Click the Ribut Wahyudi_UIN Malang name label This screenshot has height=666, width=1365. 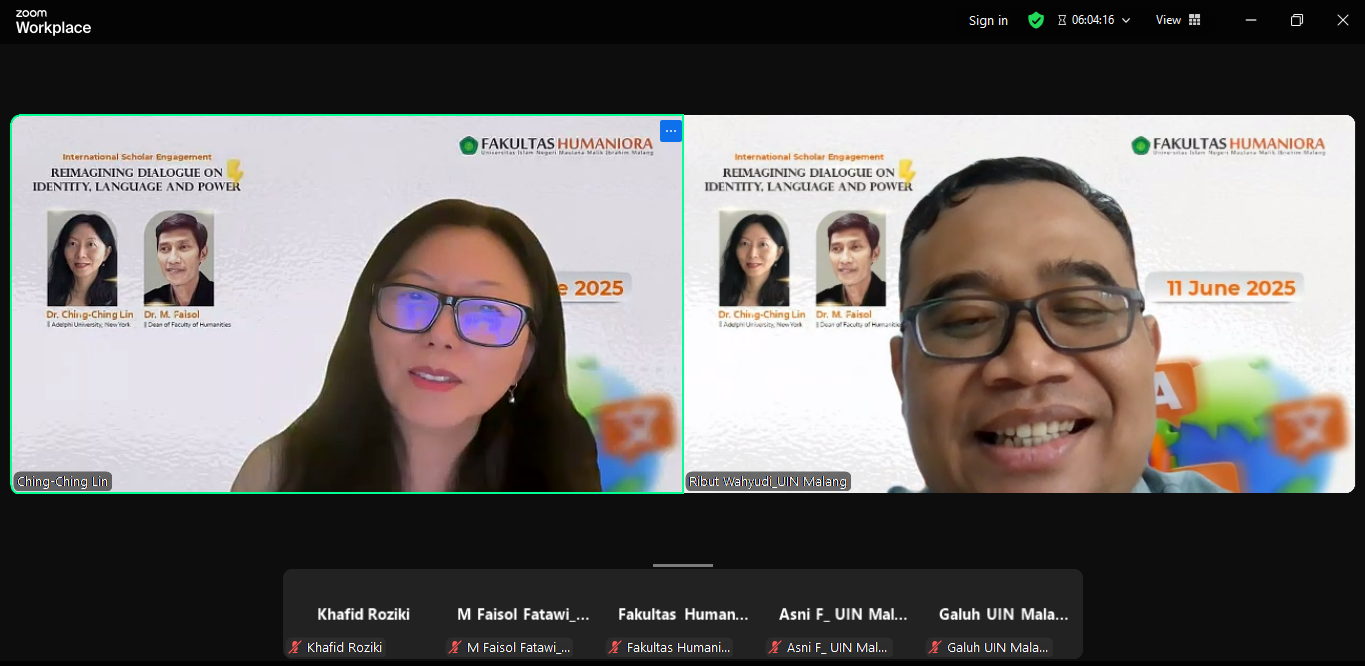click(768, 482)
